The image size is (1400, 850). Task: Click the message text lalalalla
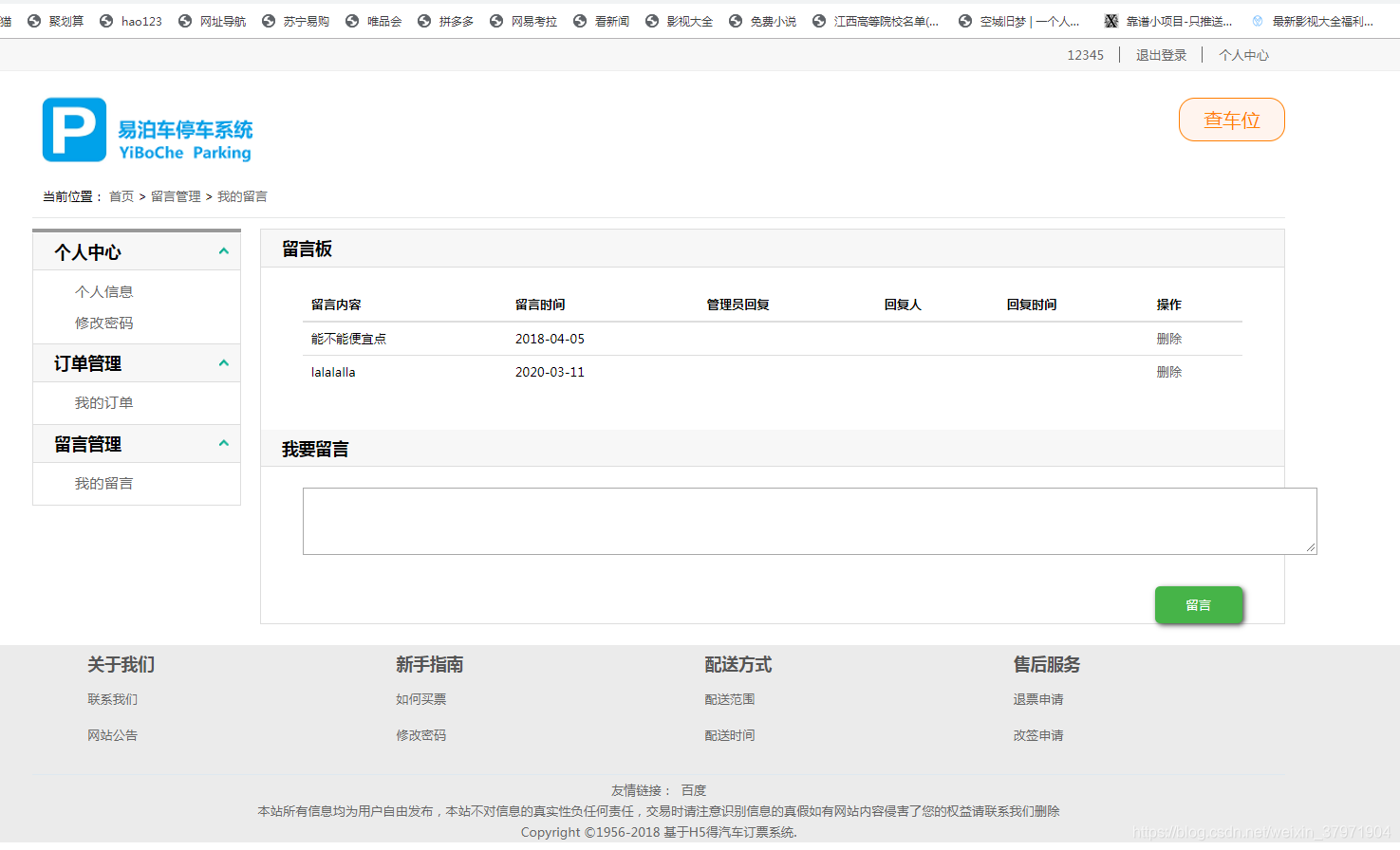333,372
